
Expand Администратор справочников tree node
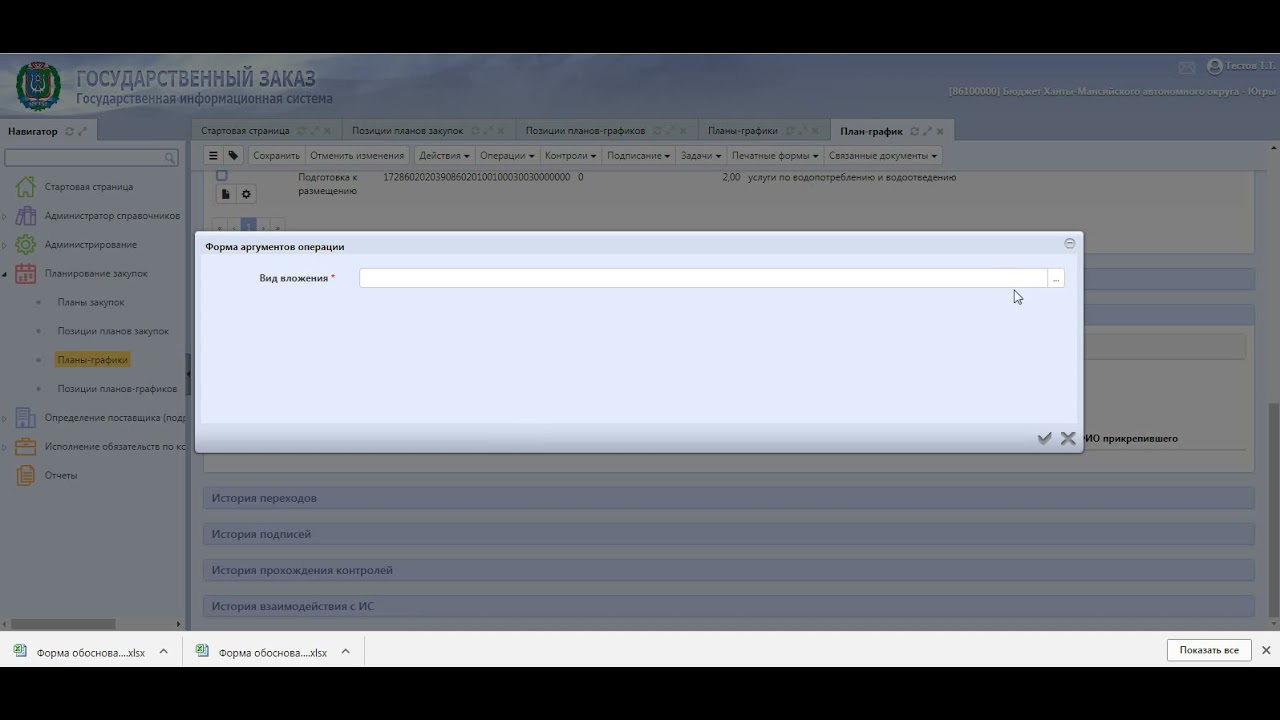(5, 216)
